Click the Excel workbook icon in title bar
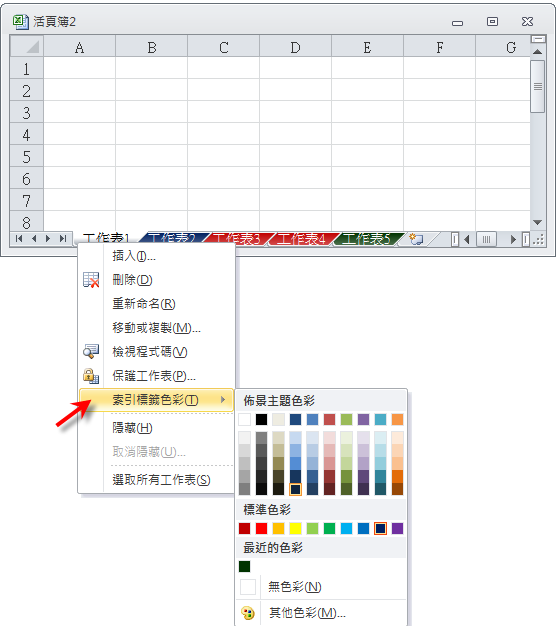Image resolution: width=556 pixels, height=626 pixels. tap(21, 21)
